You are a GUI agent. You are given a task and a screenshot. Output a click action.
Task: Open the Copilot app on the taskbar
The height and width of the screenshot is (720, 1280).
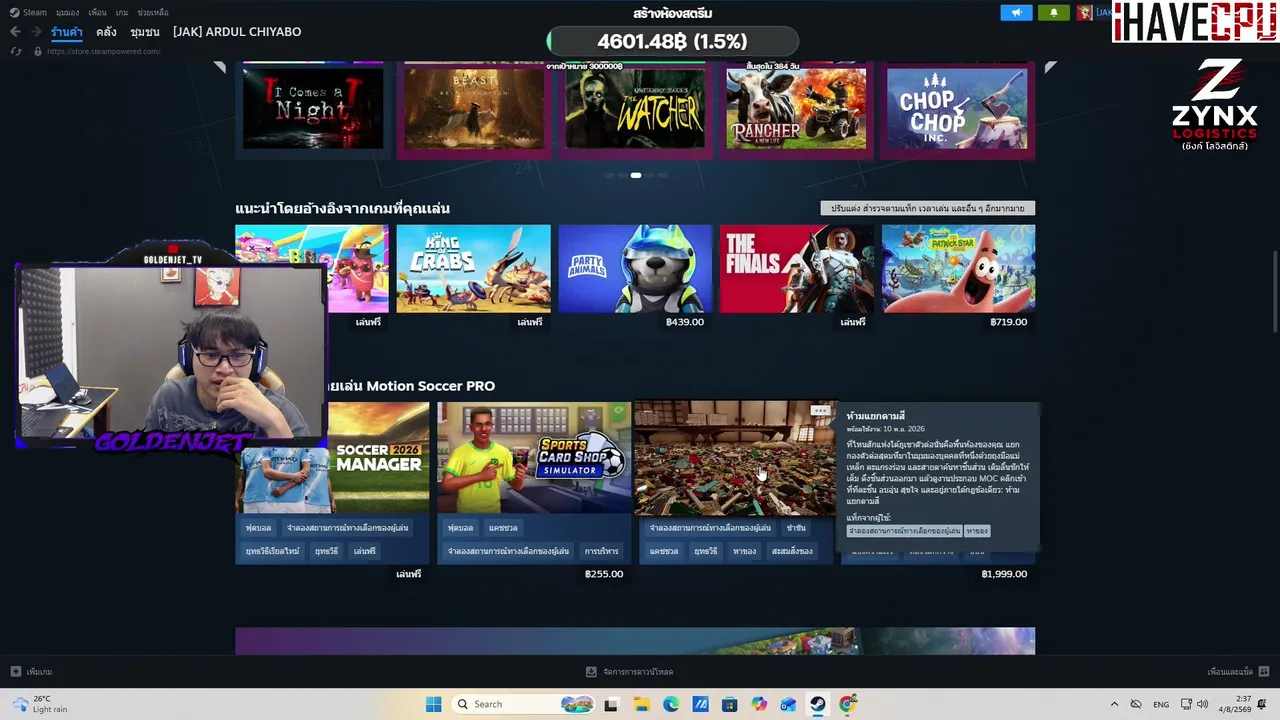point(759,704)
